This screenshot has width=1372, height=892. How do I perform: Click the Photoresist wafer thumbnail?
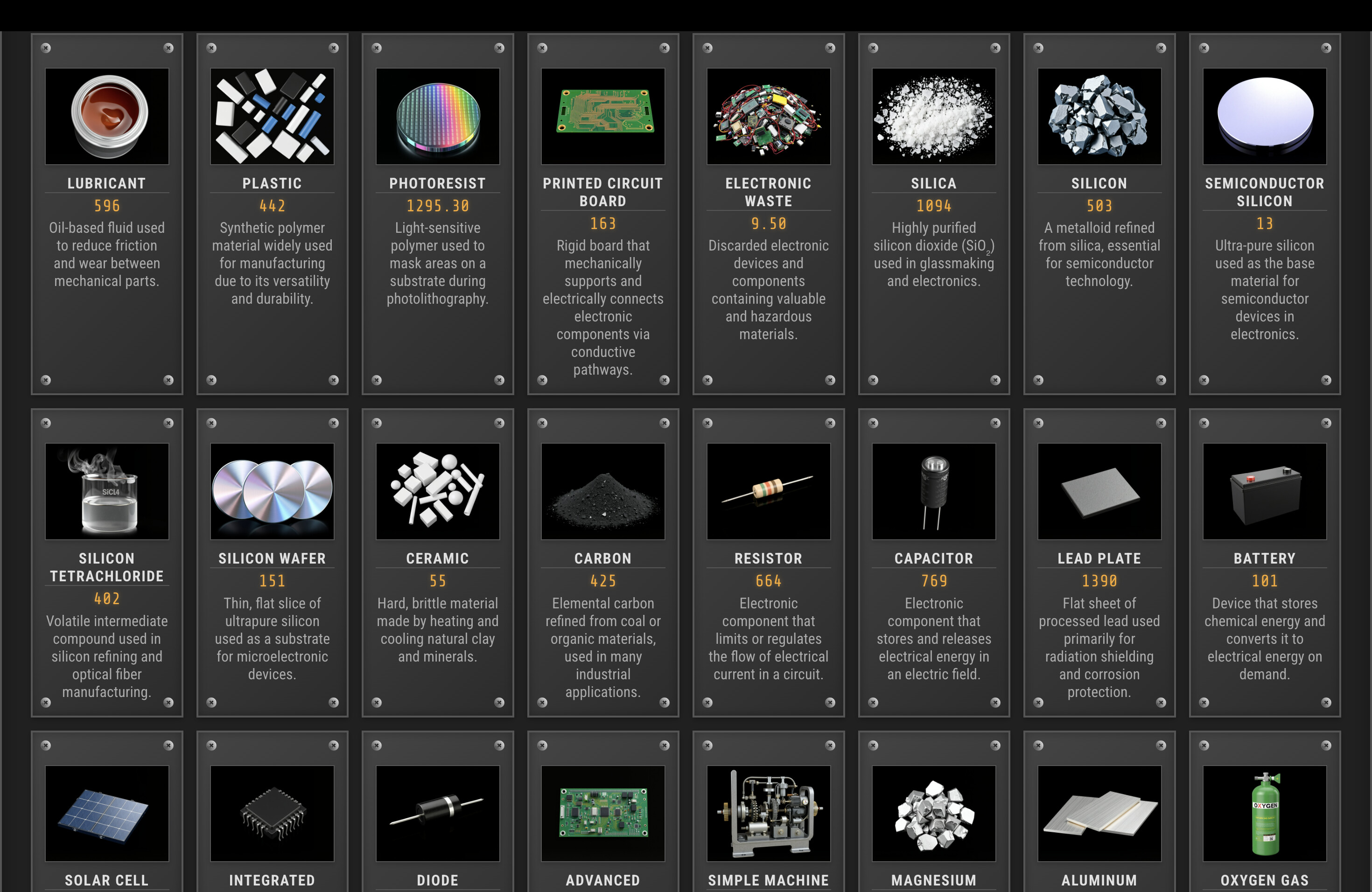tap(438, 116)
